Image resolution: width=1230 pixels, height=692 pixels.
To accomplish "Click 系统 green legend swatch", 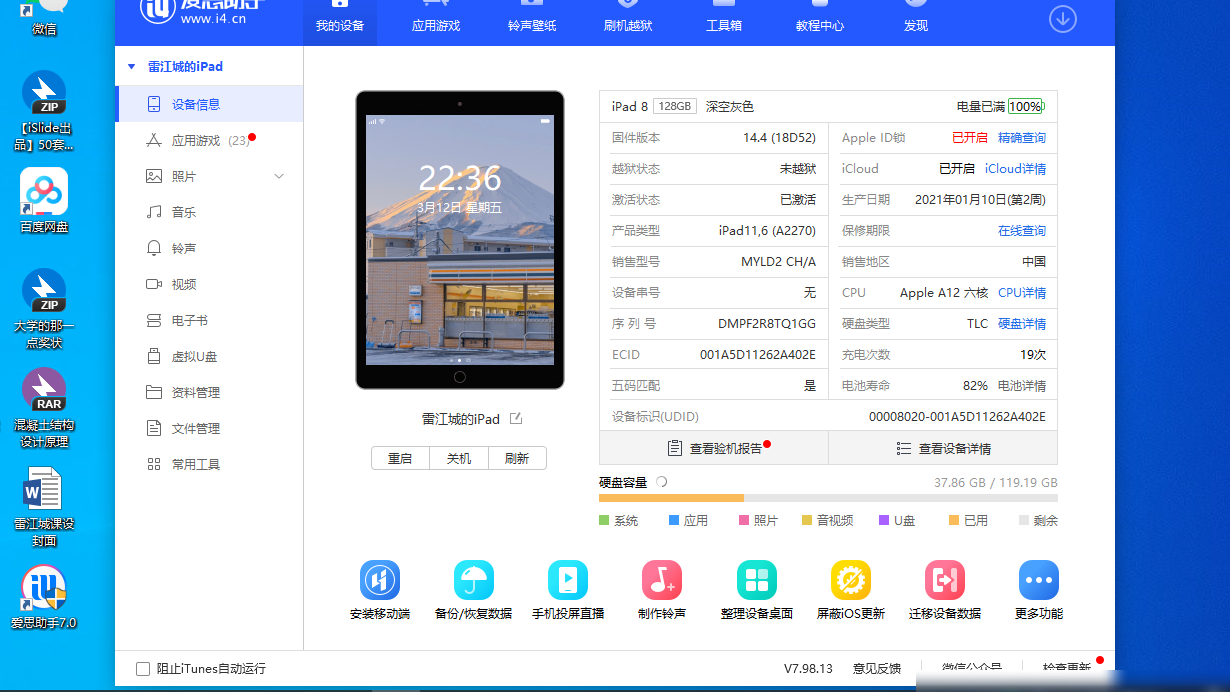I will point(604,521).
